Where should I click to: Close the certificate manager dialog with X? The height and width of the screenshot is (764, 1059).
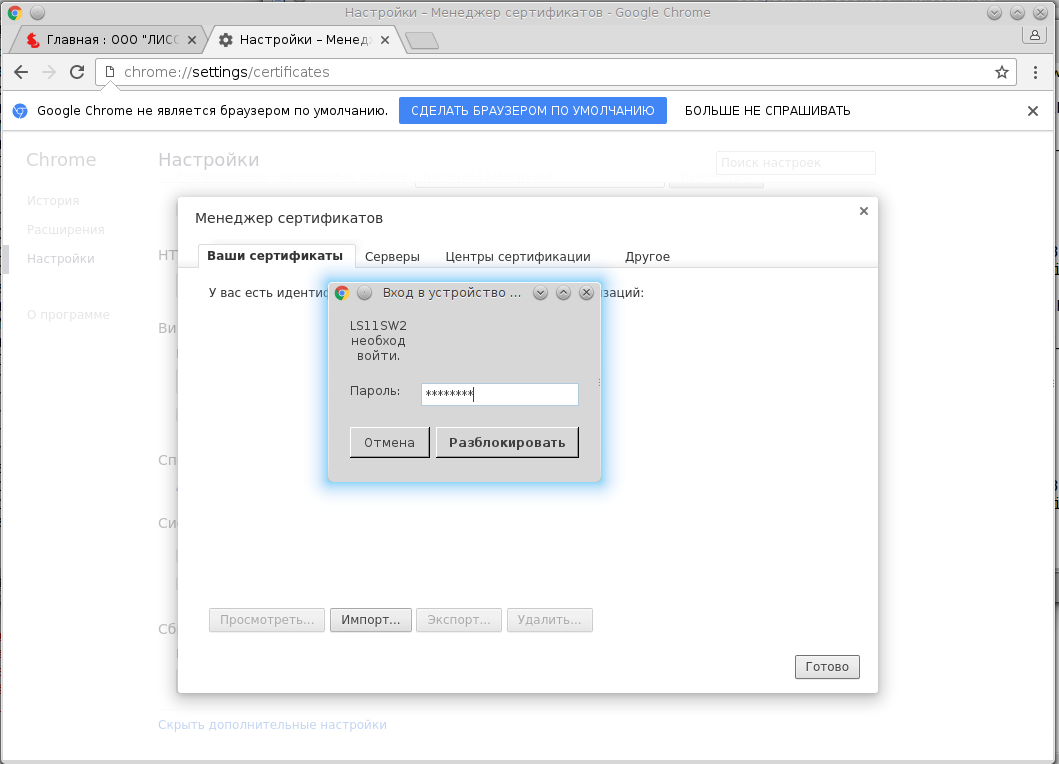[863, 211]
